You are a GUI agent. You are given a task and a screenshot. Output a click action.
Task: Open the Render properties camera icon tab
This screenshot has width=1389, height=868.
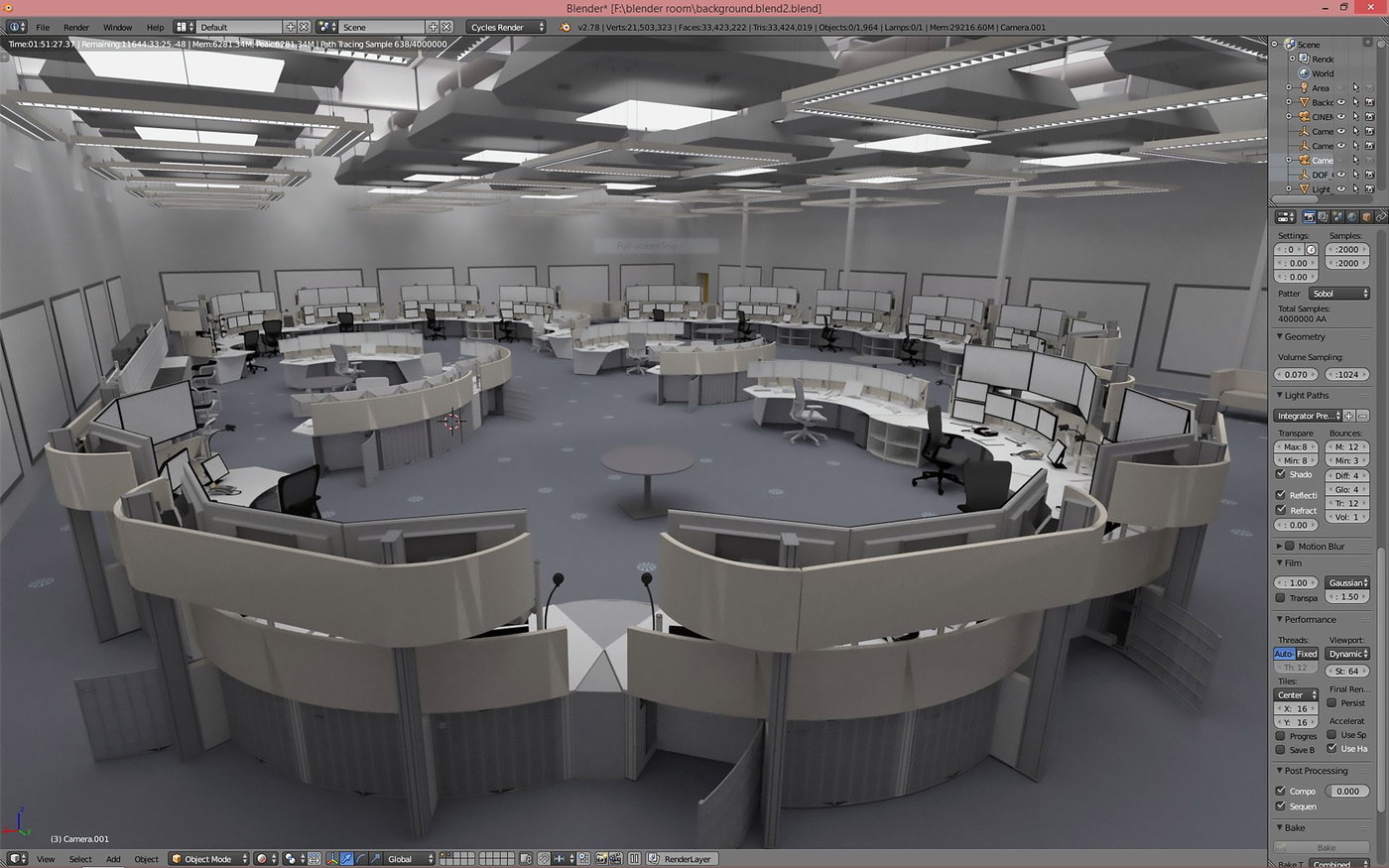click(x=1311, y=217)
